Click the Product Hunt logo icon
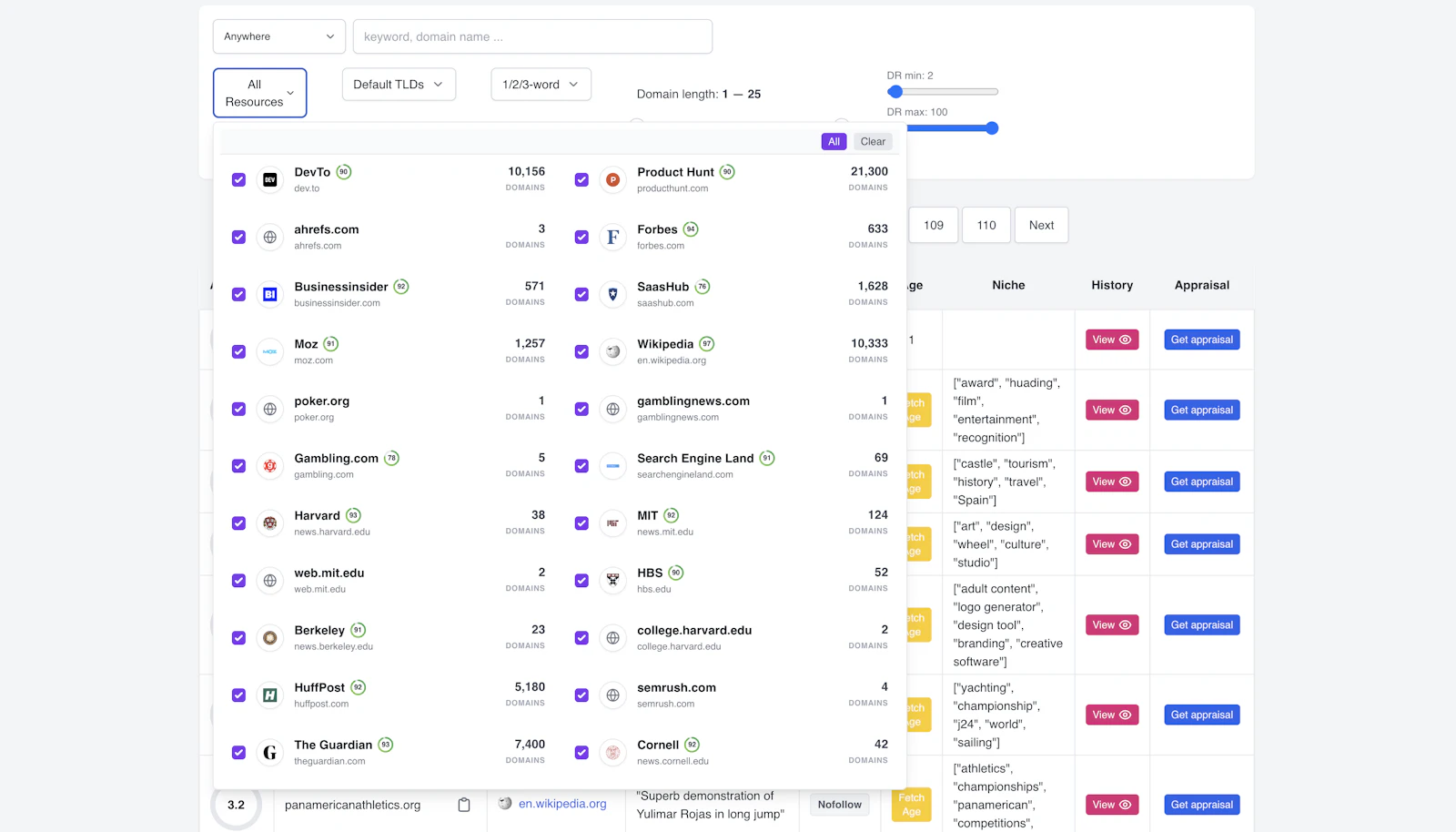The image size is (1456, 832). point(613,180)
